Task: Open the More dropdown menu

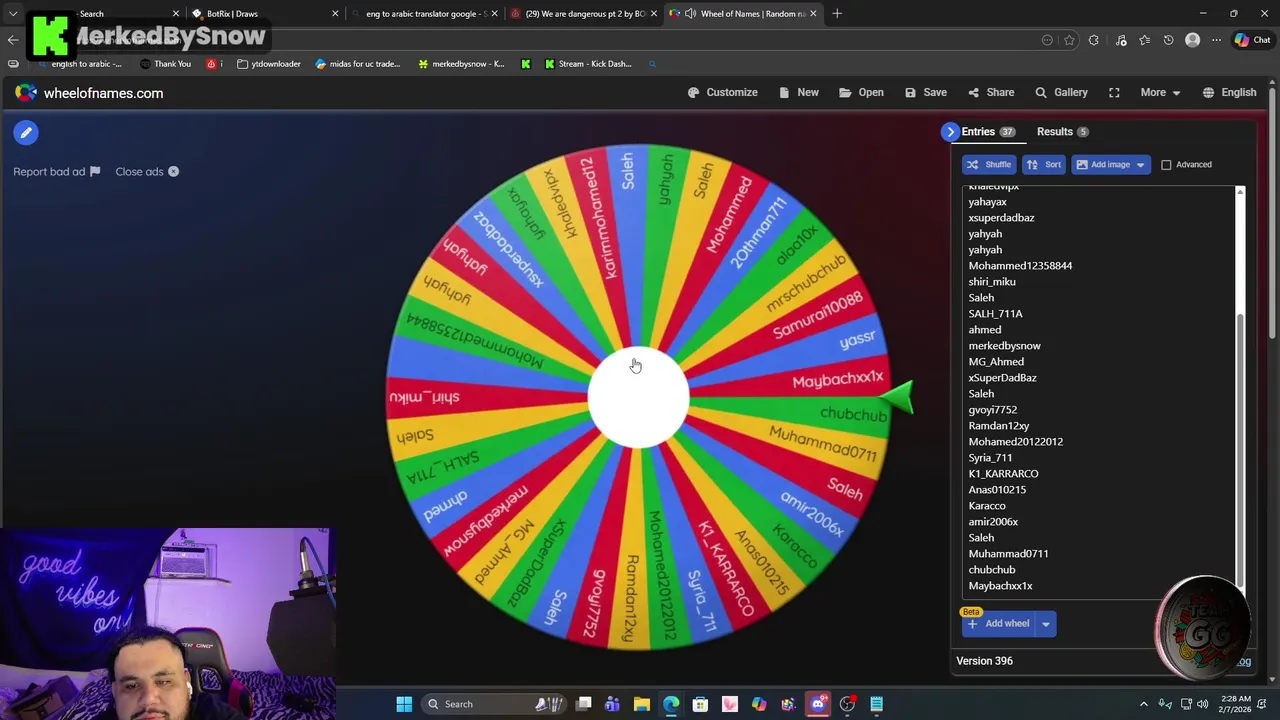Action: (1160, 93)
